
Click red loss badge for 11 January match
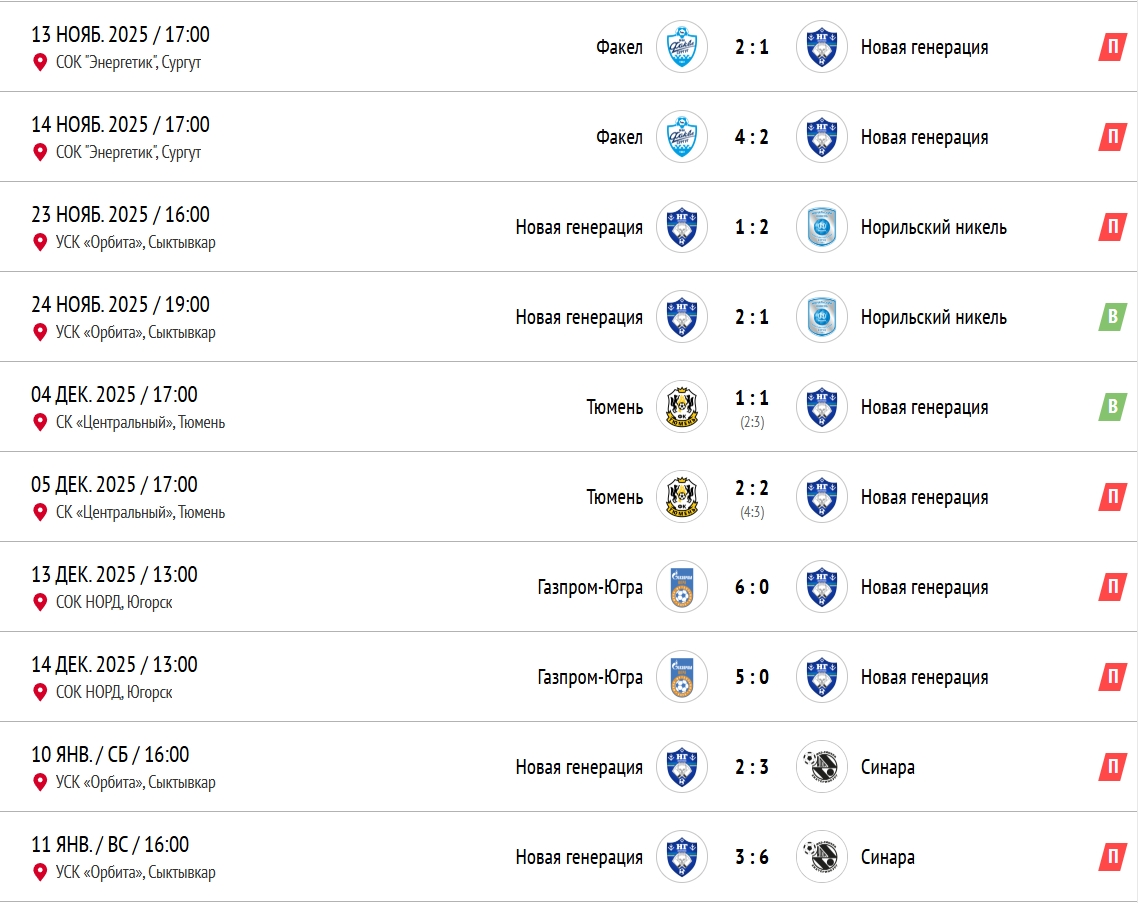point(1112,857)
